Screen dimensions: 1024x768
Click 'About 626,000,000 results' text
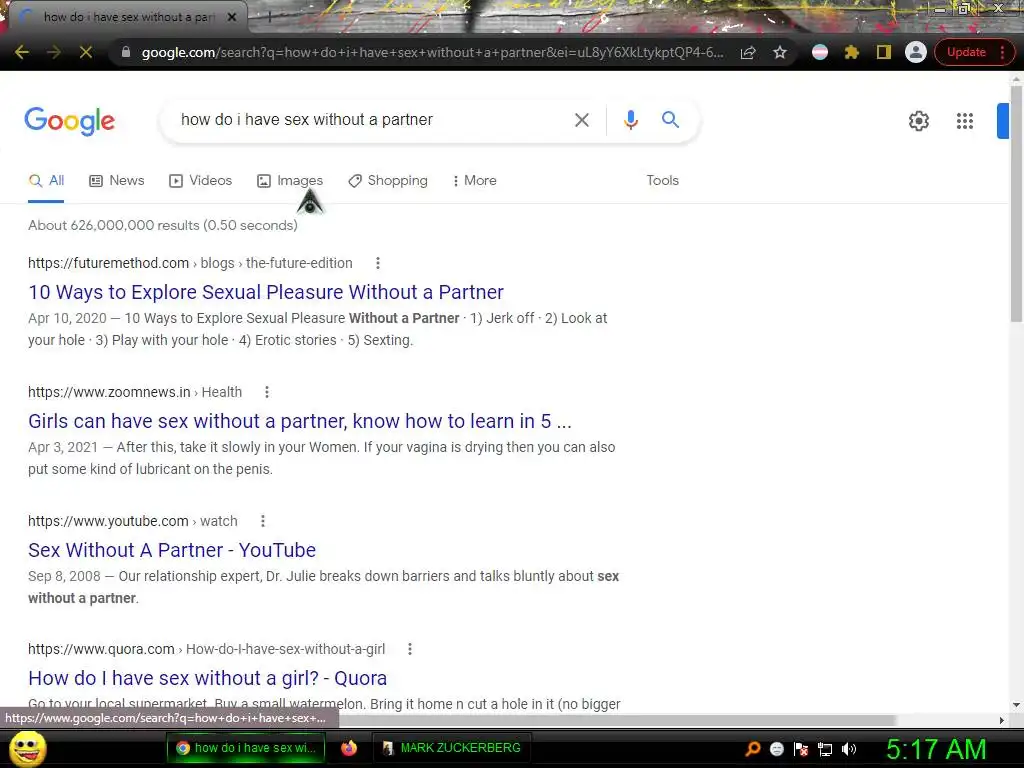pos(163,225)
